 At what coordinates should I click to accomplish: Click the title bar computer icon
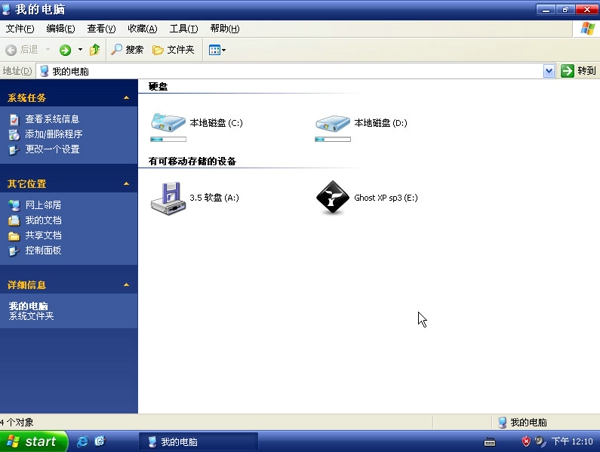[6, 9]
